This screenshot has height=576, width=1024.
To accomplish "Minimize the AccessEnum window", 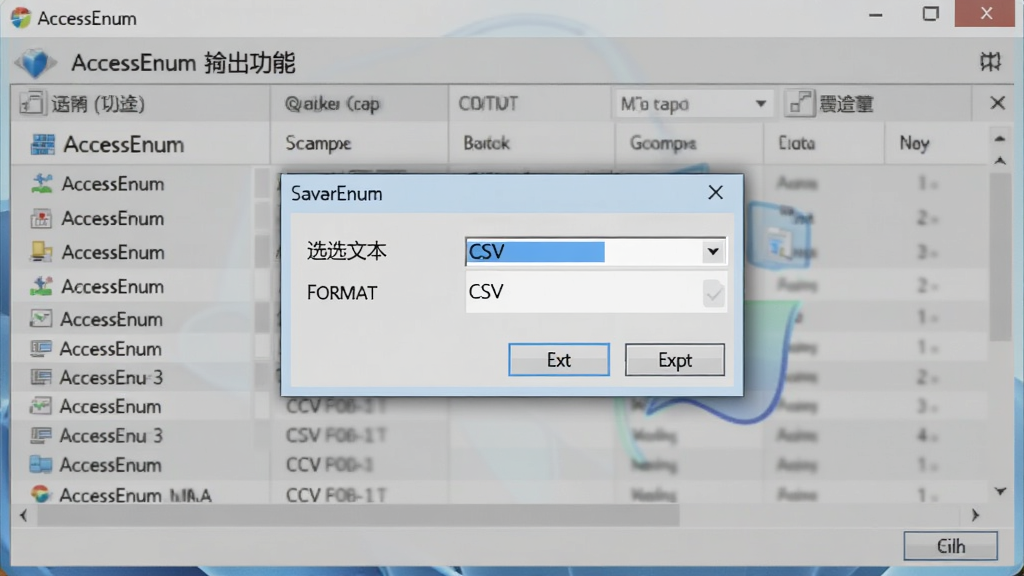I will pos(876,14).
